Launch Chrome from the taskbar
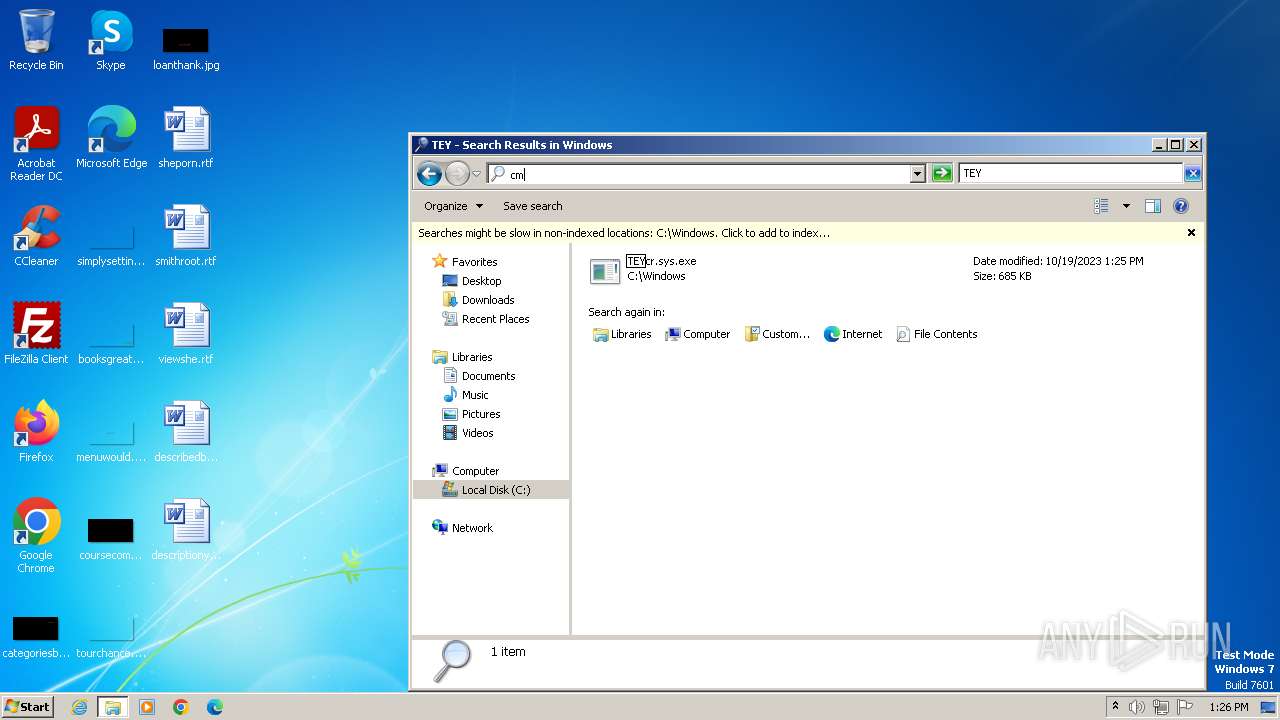The height and width of the screenshot is (720, 1280). pos(181,707)
